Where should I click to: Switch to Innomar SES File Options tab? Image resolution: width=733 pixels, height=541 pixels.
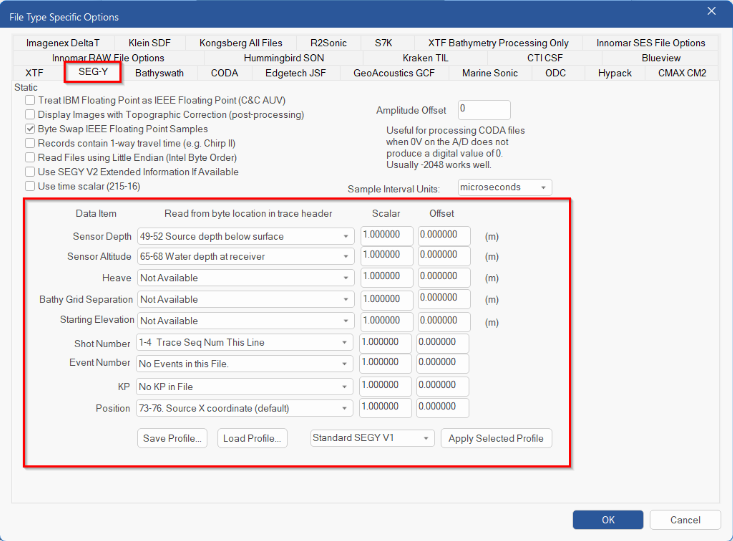click(651, 43)
